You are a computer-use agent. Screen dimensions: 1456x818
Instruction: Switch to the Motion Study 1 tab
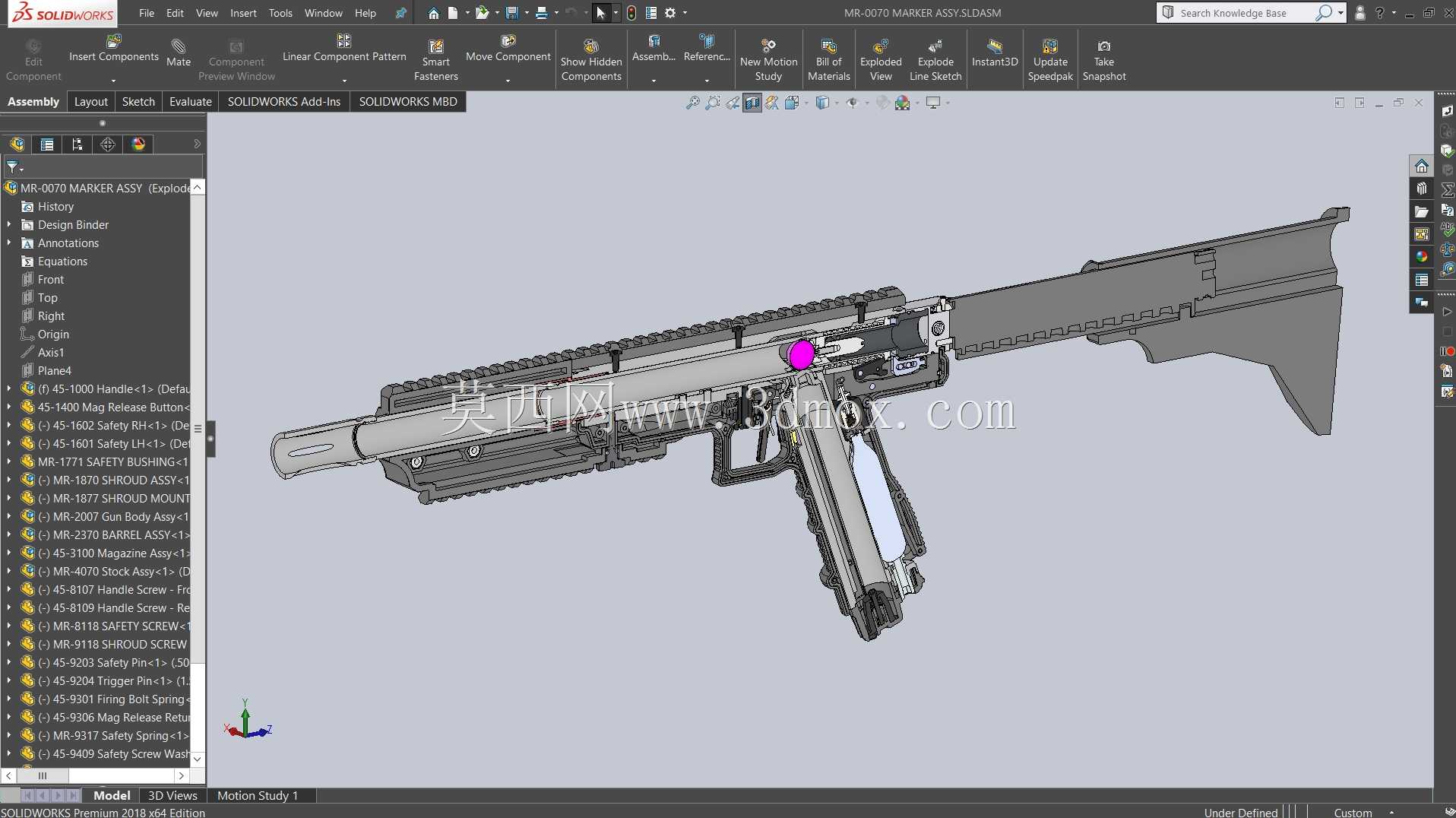click(258, 795)
